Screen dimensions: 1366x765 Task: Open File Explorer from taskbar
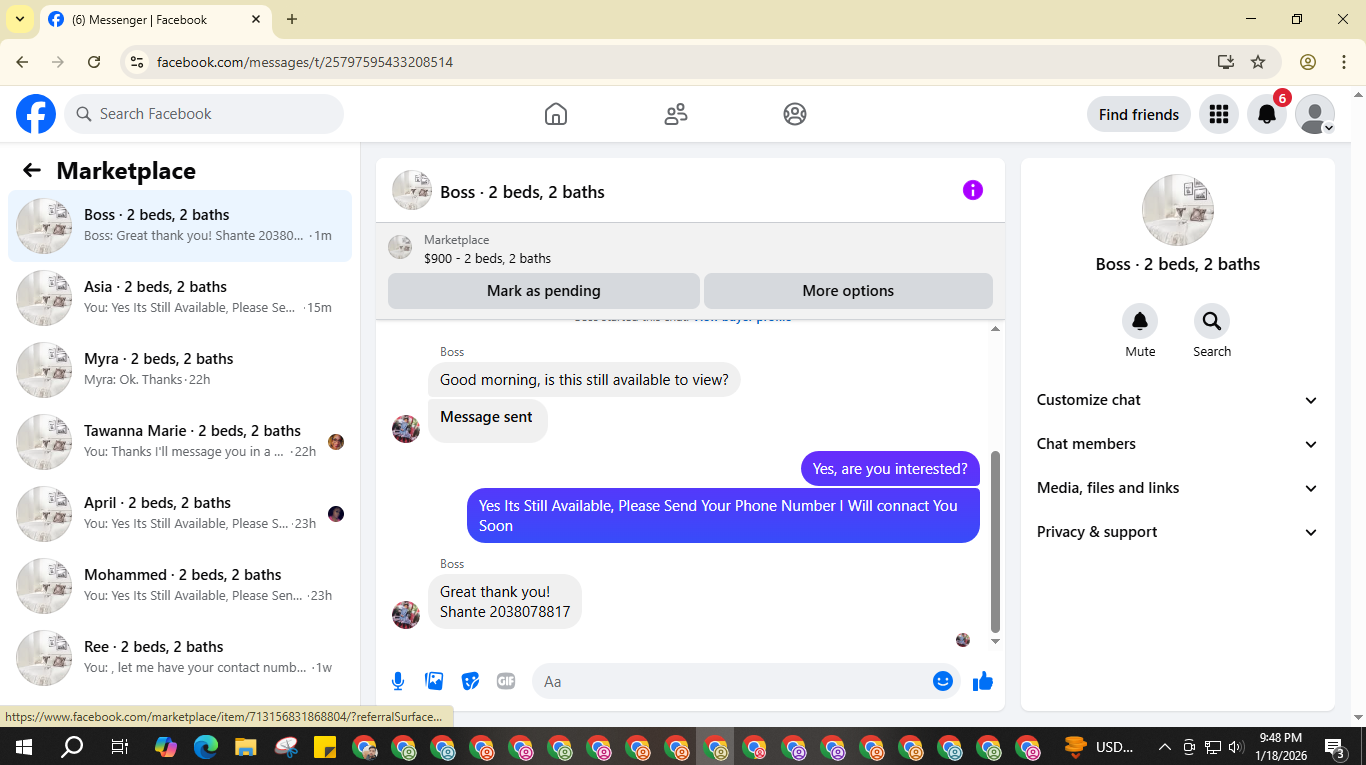tap(246, 747)
